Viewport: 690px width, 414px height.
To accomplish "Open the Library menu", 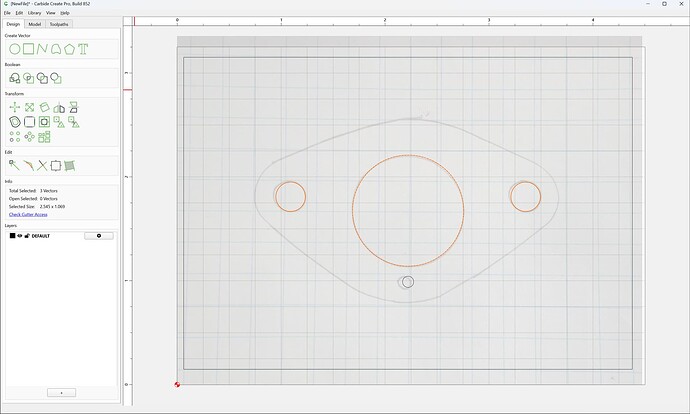I will tap(34, 13).
